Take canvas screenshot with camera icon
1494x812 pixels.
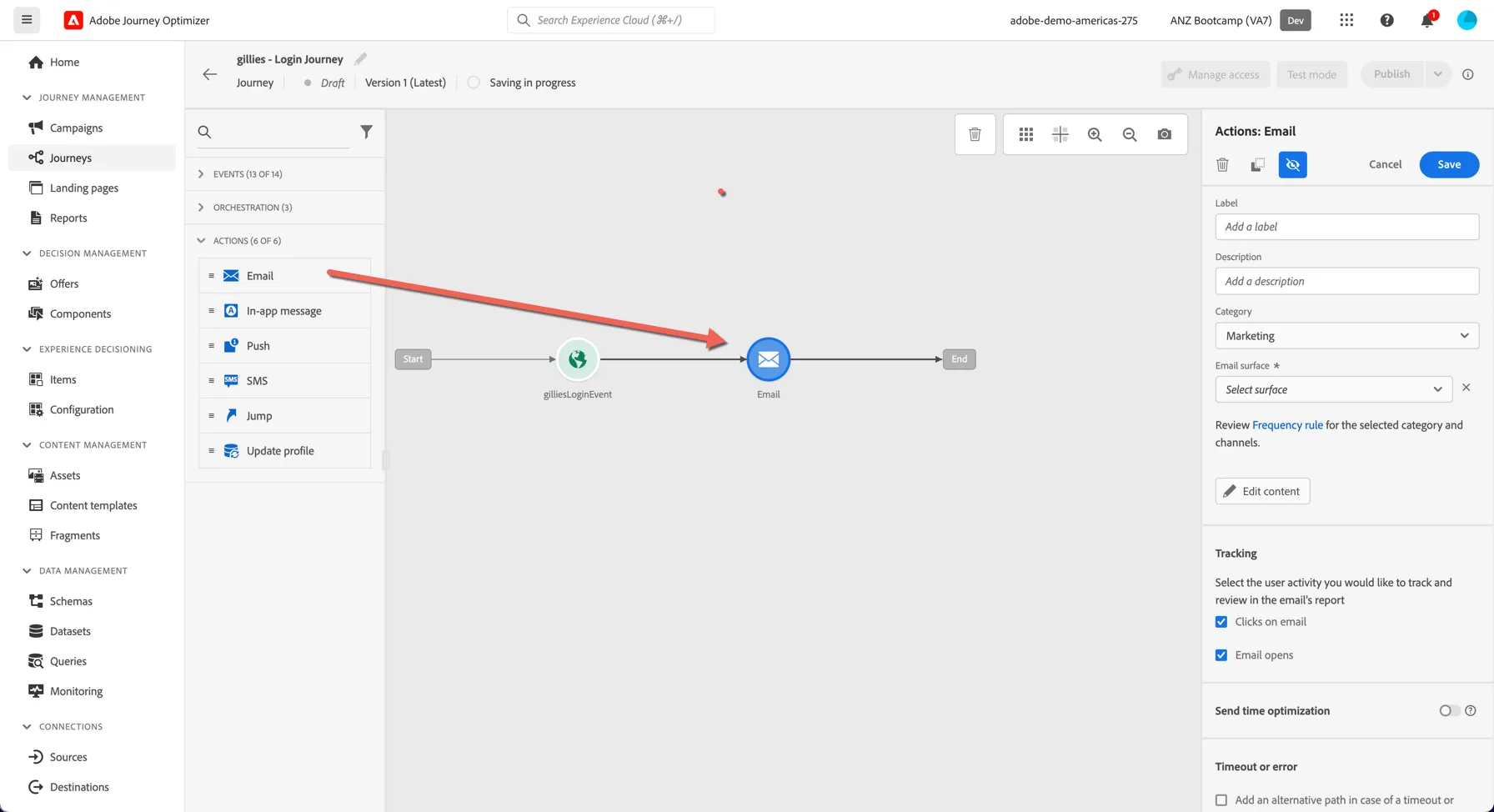pos(1165,134)
